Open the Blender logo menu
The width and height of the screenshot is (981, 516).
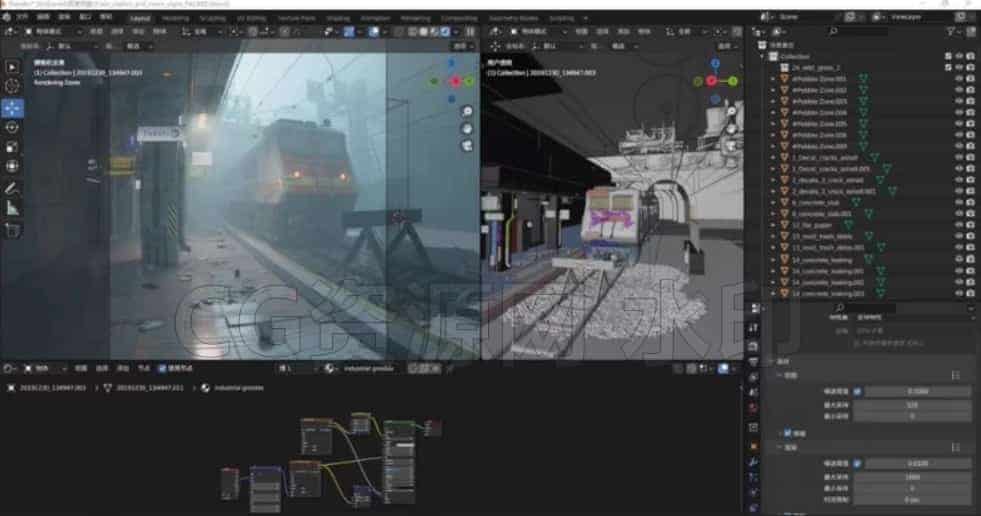(7, 18)
